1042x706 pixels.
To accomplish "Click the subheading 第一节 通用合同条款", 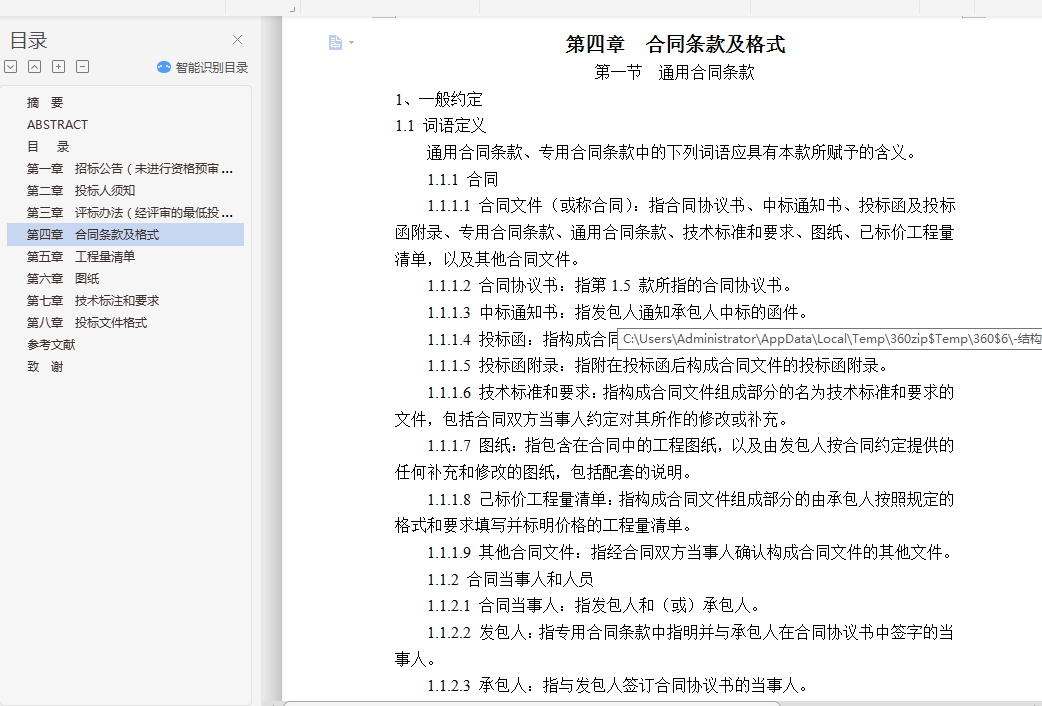I will [x=674, y=72].
